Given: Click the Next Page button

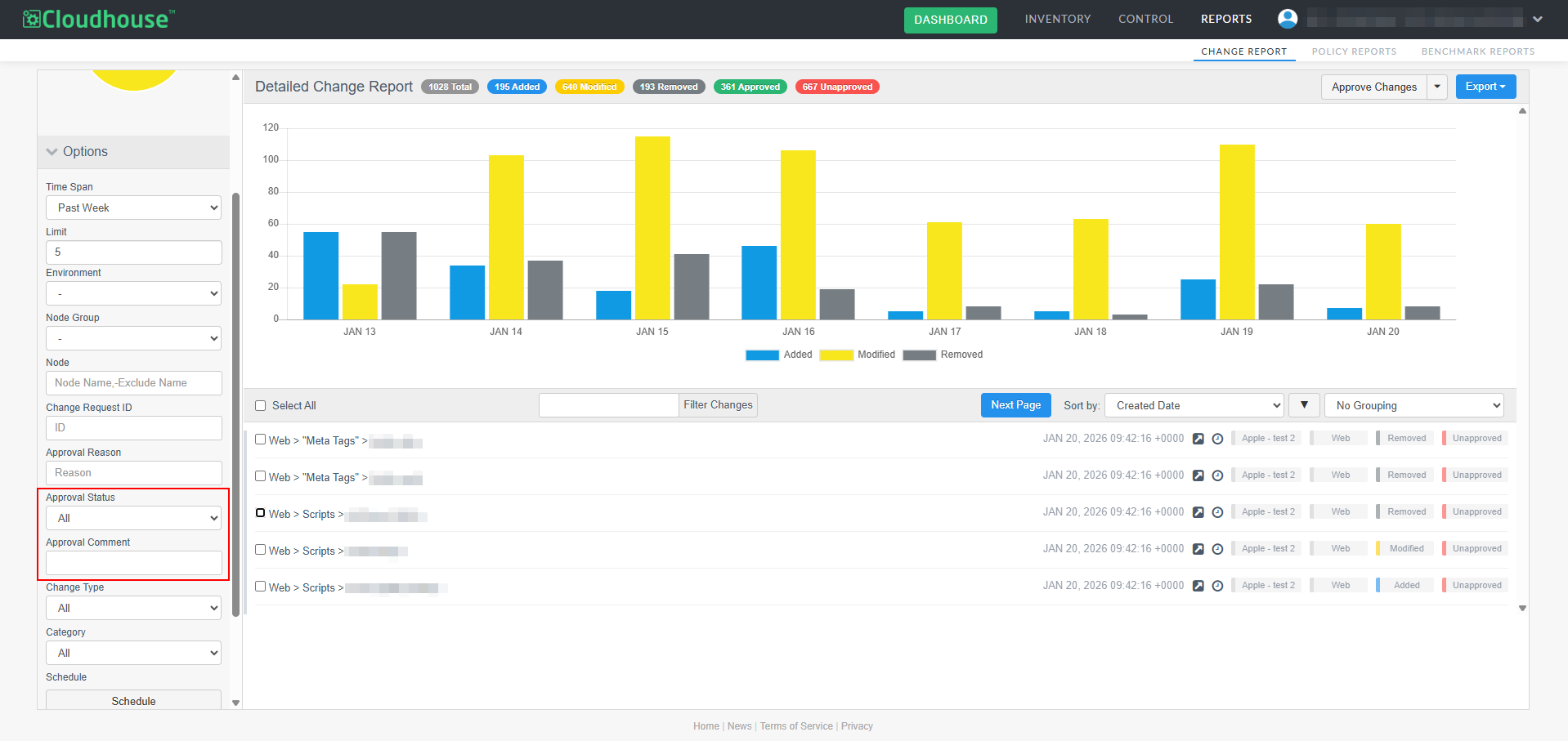Looking at the screenshot, I should click(x=1015, y=405).
